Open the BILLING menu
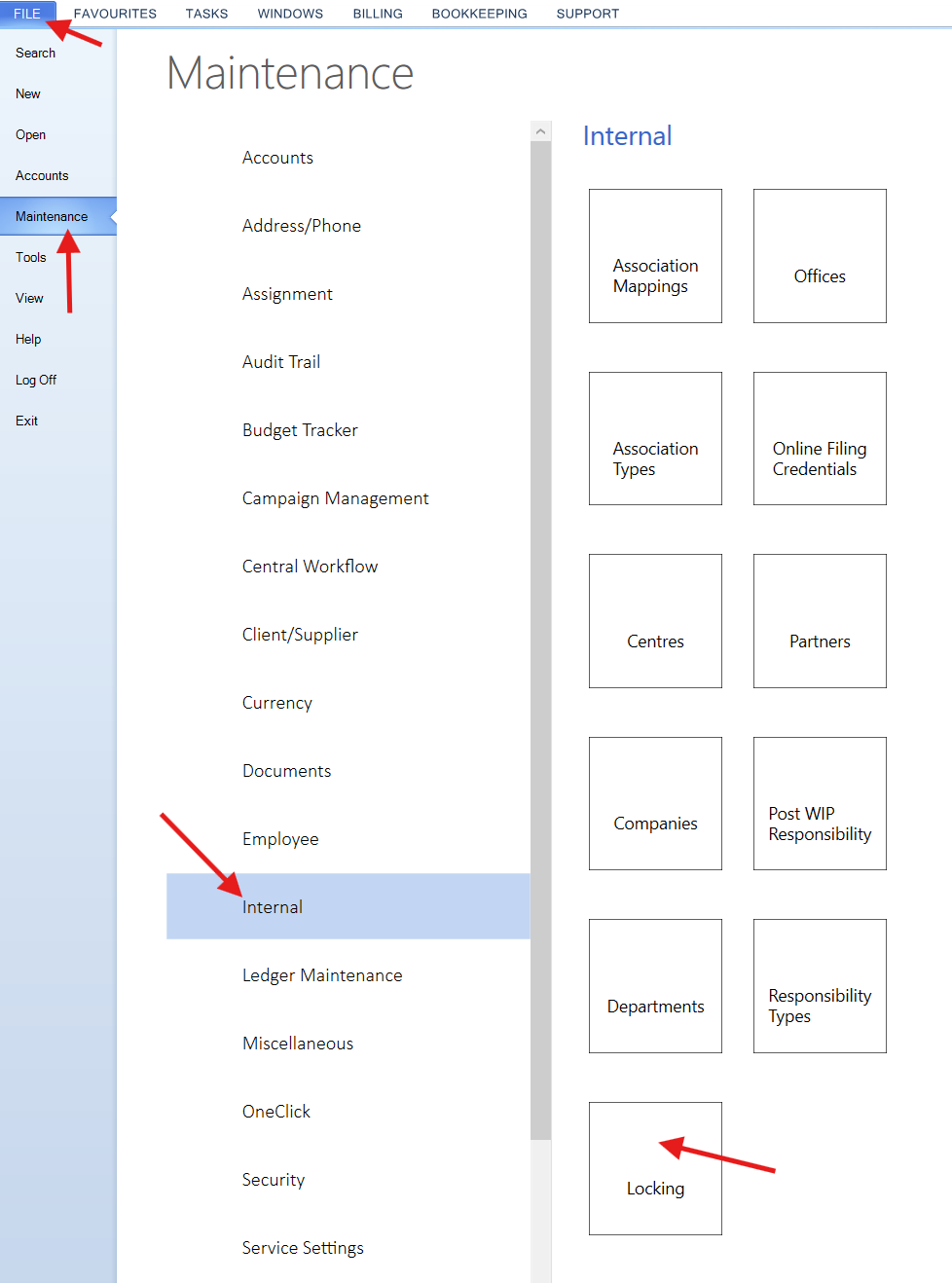952x1283 pixels. [378, 14]
